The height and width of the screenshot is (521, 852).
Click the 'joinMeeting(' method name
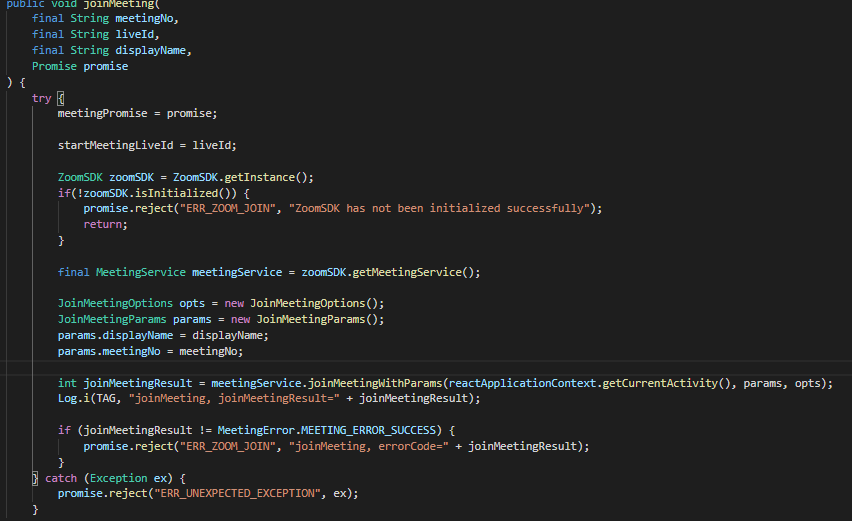tap(121, 4)
